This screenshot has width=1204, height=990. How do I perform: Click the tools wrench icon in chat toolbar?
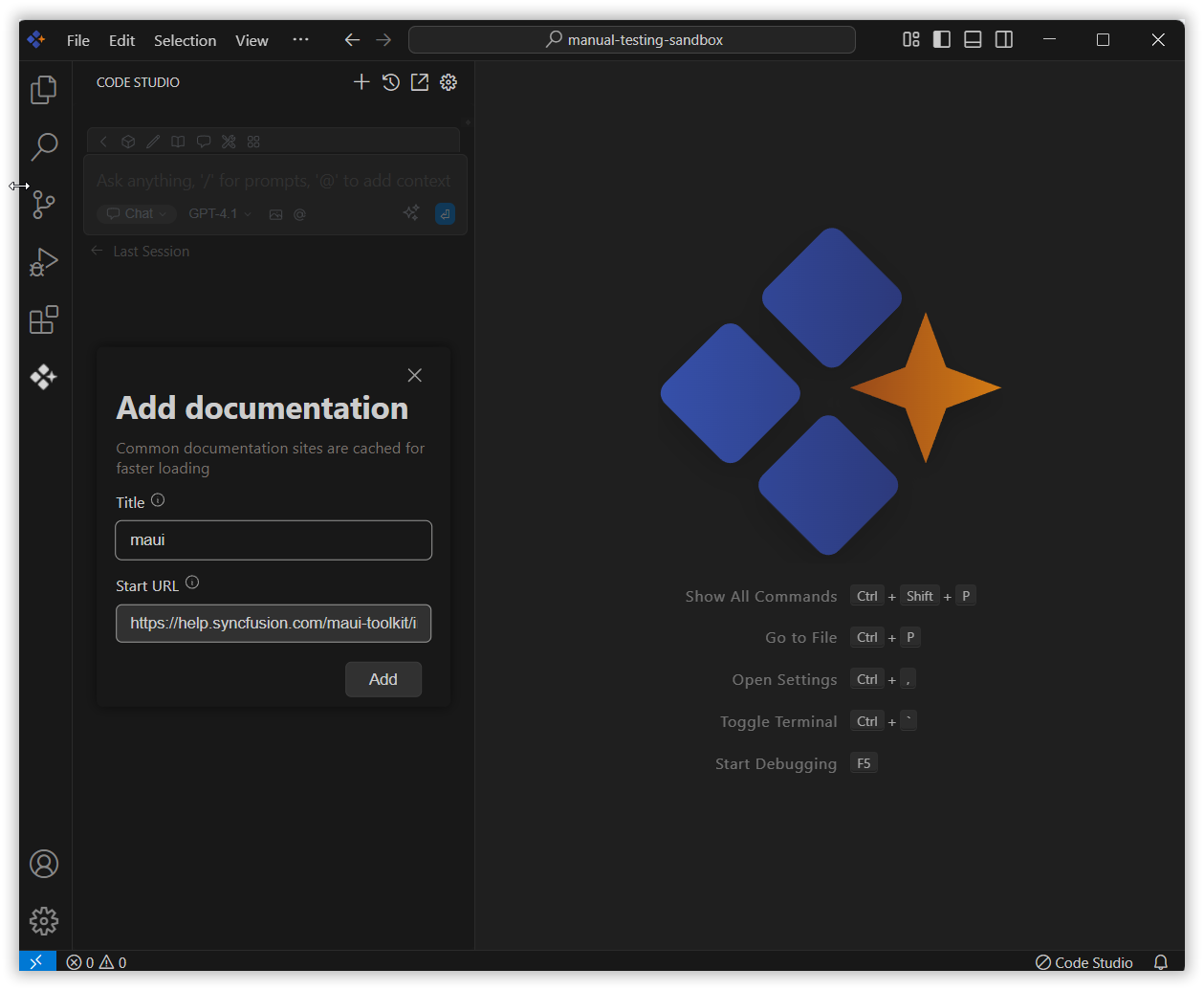click(229, 142)
